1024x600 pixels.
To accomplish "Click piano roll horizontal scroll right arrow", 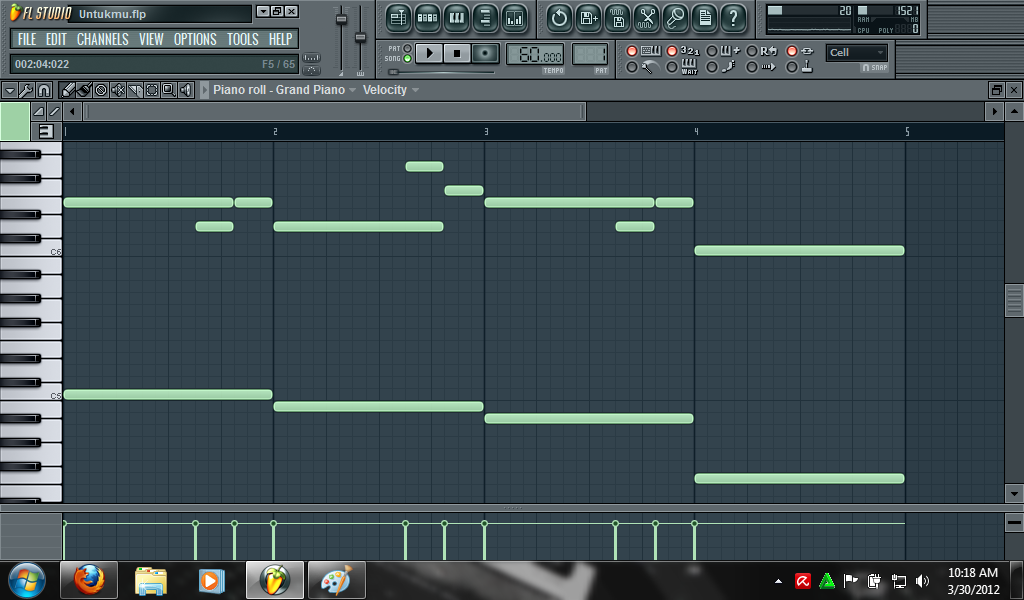I will (994, 112).
